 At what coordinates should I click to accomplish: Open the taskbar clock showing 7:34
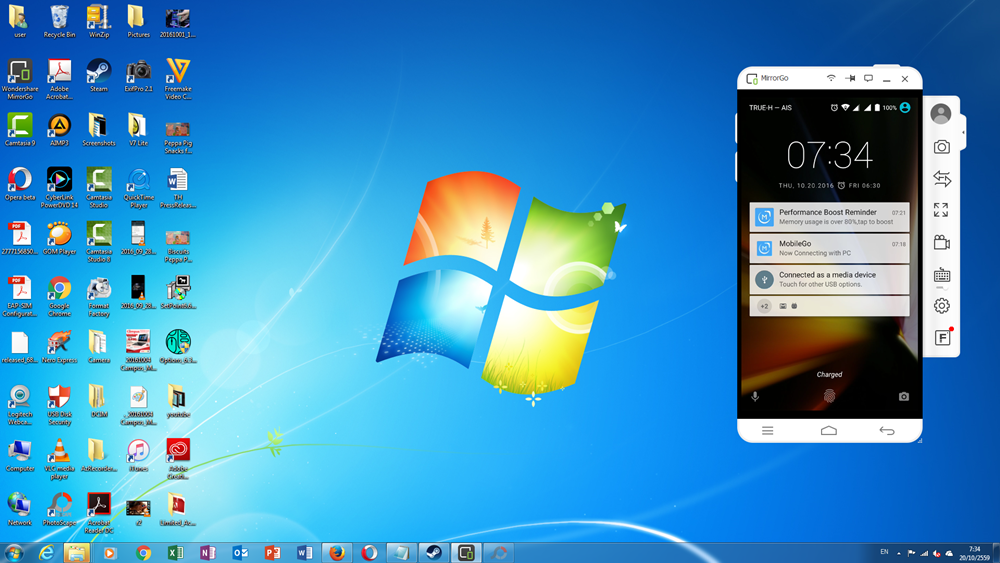tap(974, 553)
